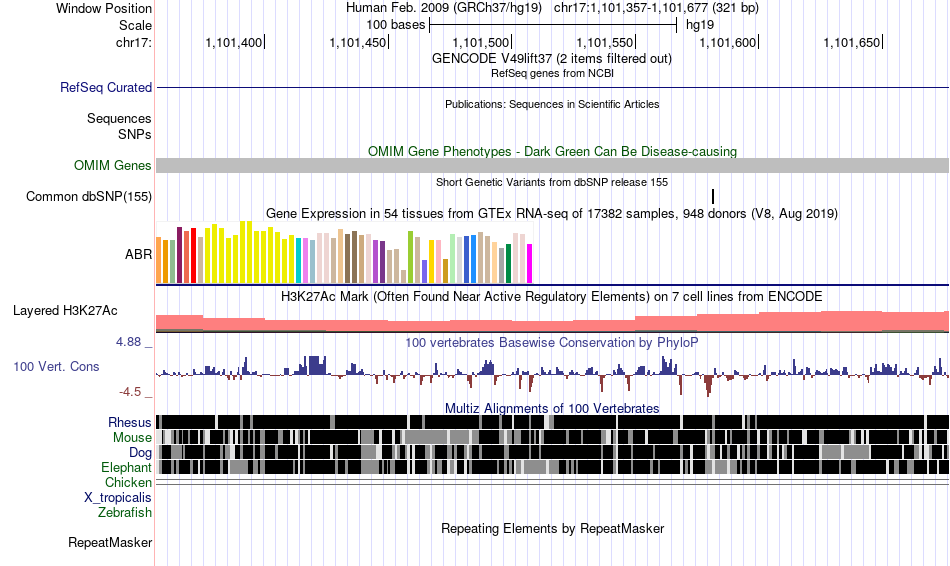Screen dimensions: 950x566
Task: Click the window position chr17 coordinates text
Action: 656,8
